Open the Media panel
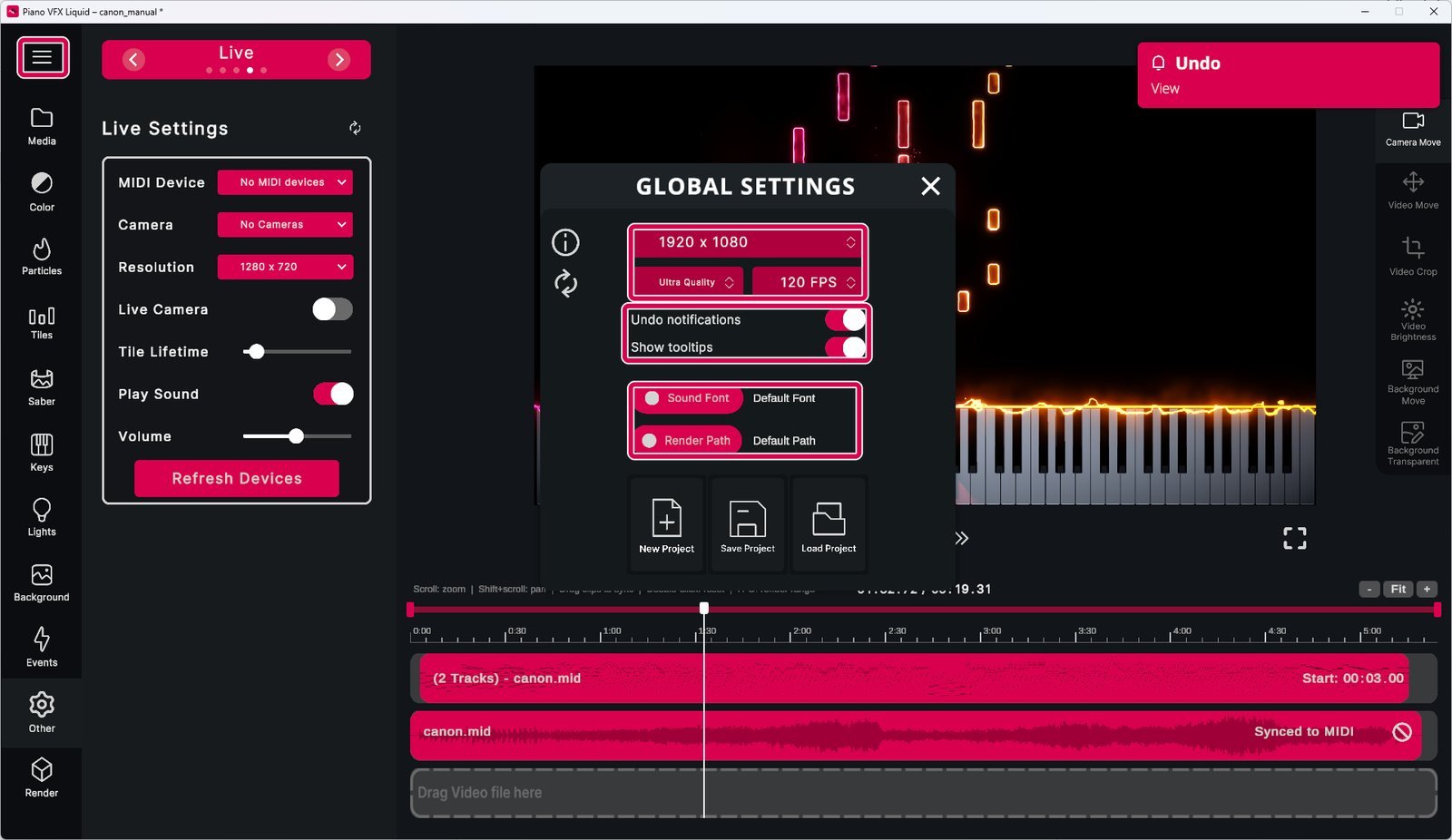Screen dimensions: 1452x840 (x=42, y=127)
